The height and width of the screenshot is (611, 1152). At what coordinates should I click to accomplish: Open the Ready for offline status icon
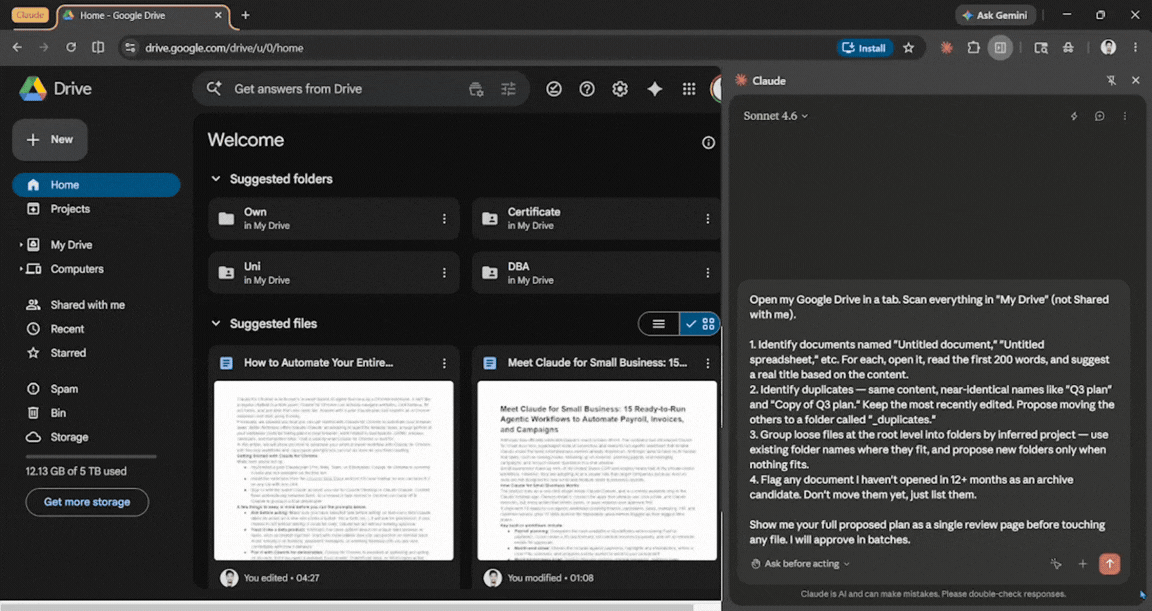554,89
